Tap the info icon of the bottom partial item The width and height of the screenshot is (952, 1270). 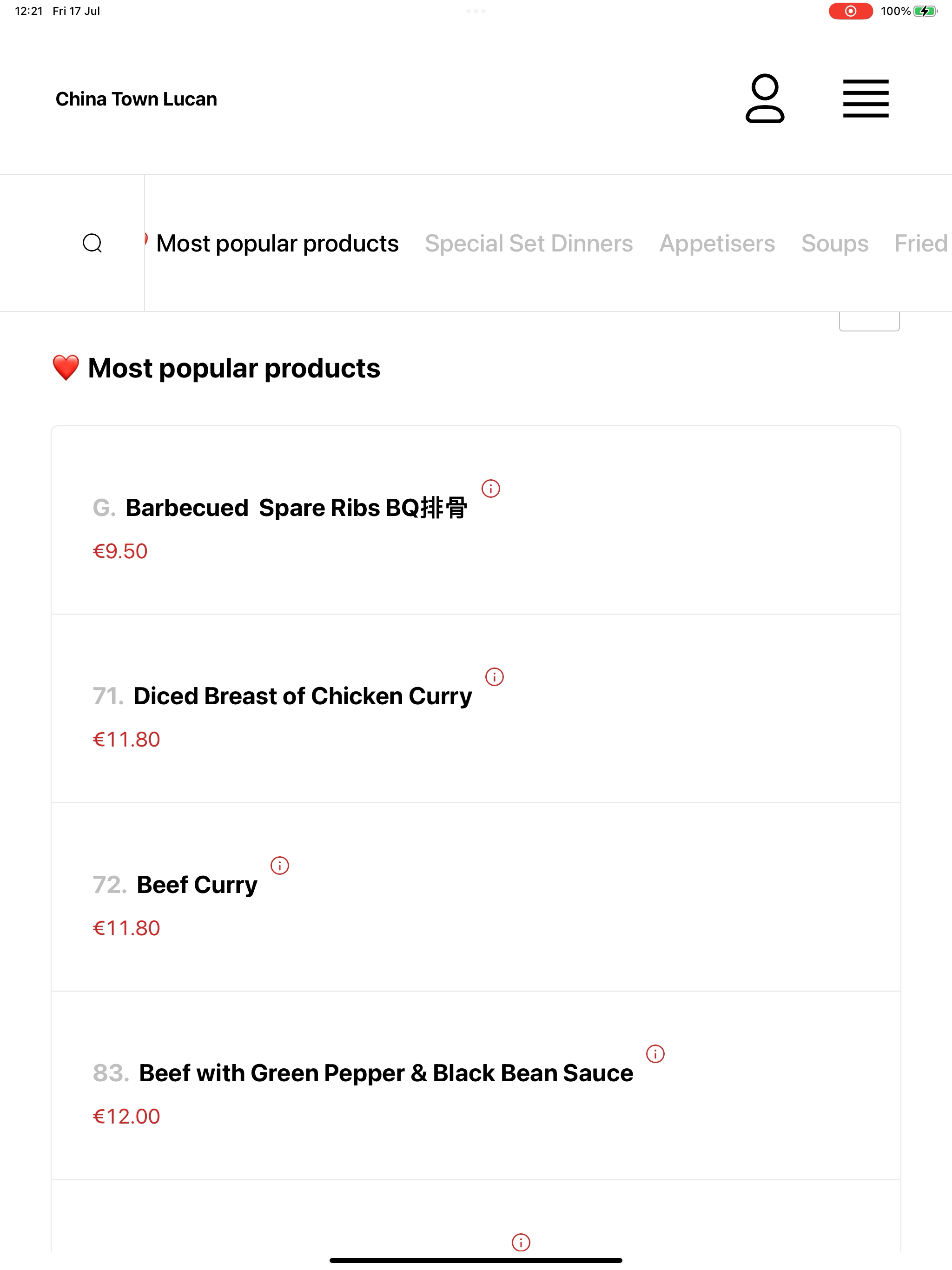pyautogui.click(x=521, y=1243)
